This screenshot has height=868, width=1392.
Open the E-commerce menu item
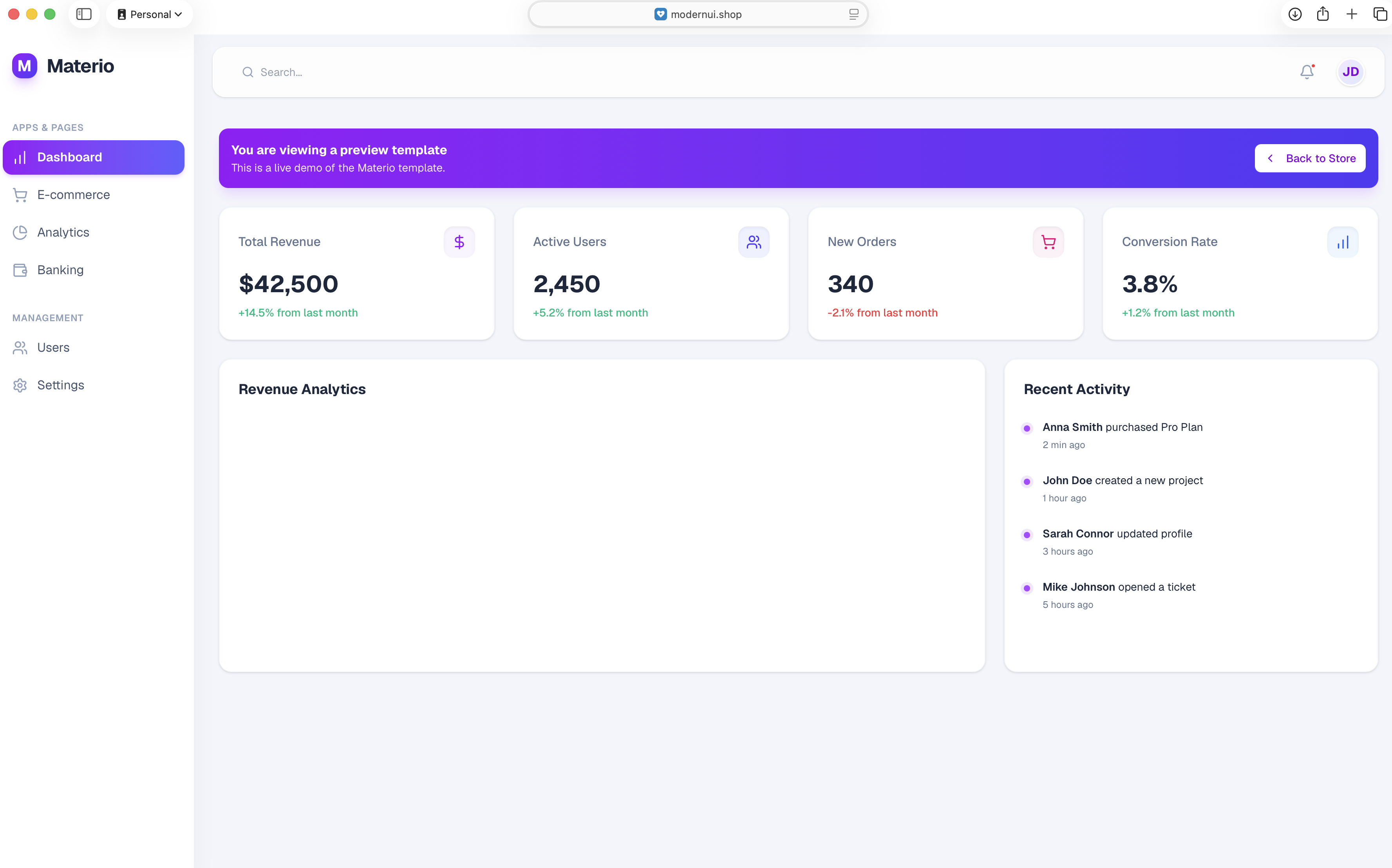click(x=94, y=195)
